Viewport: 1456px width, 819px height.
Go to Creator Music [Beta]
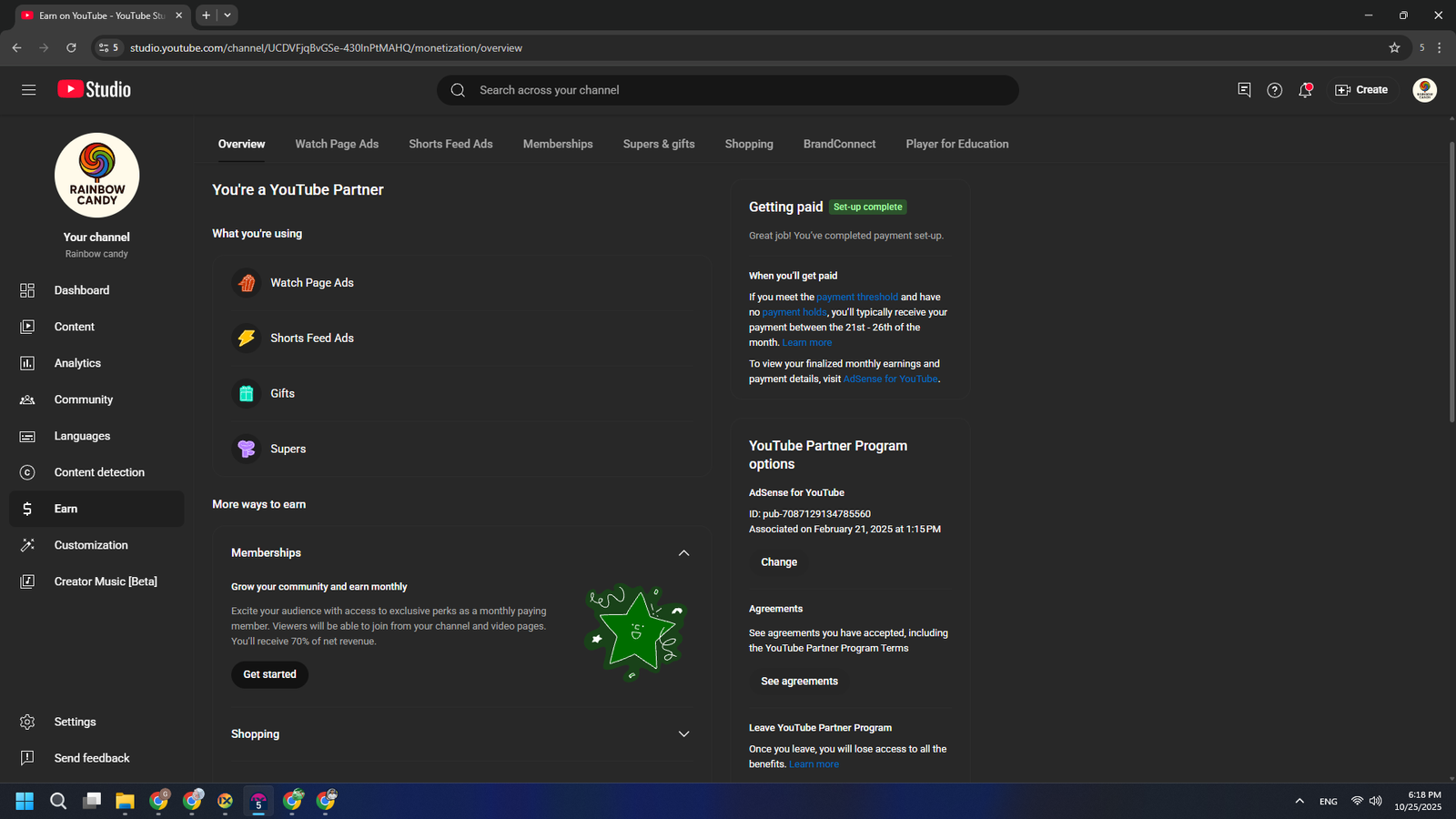(106, 581)
